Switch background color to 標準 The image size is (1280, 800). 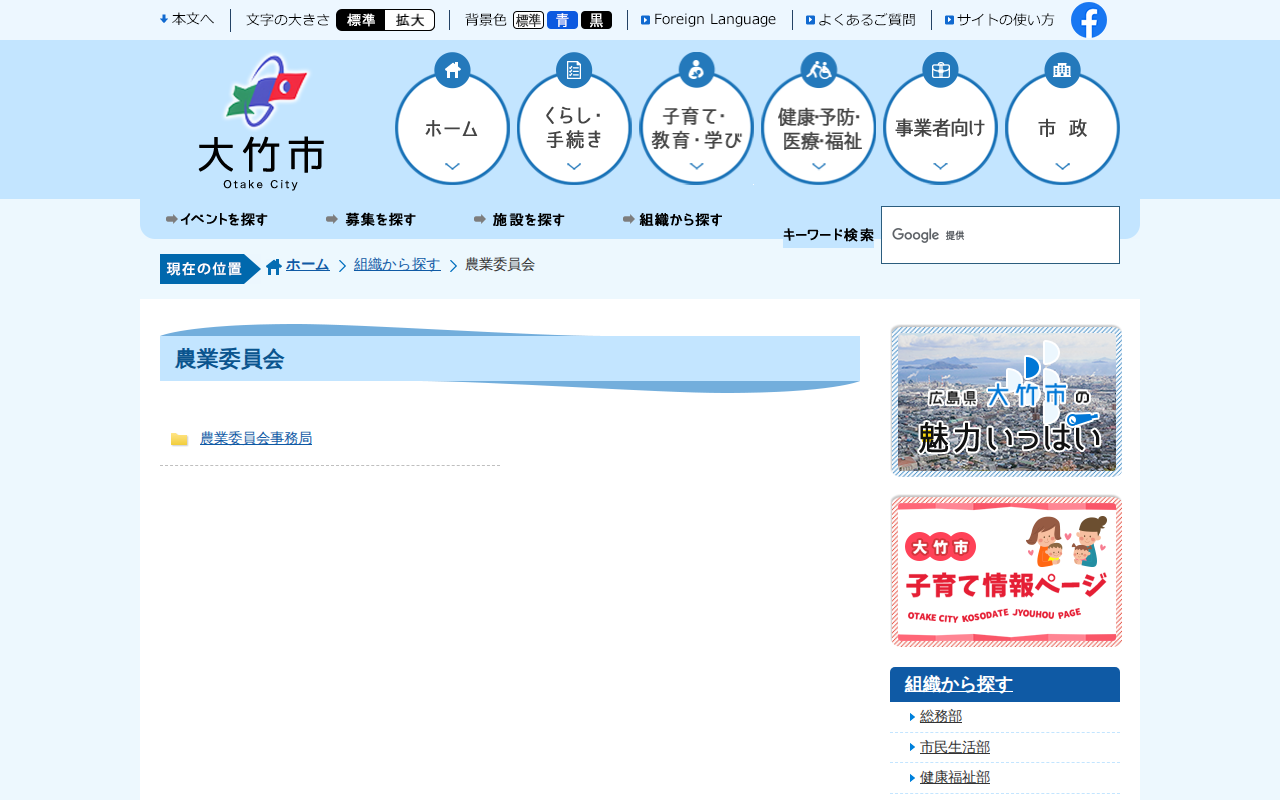point(528,20)
